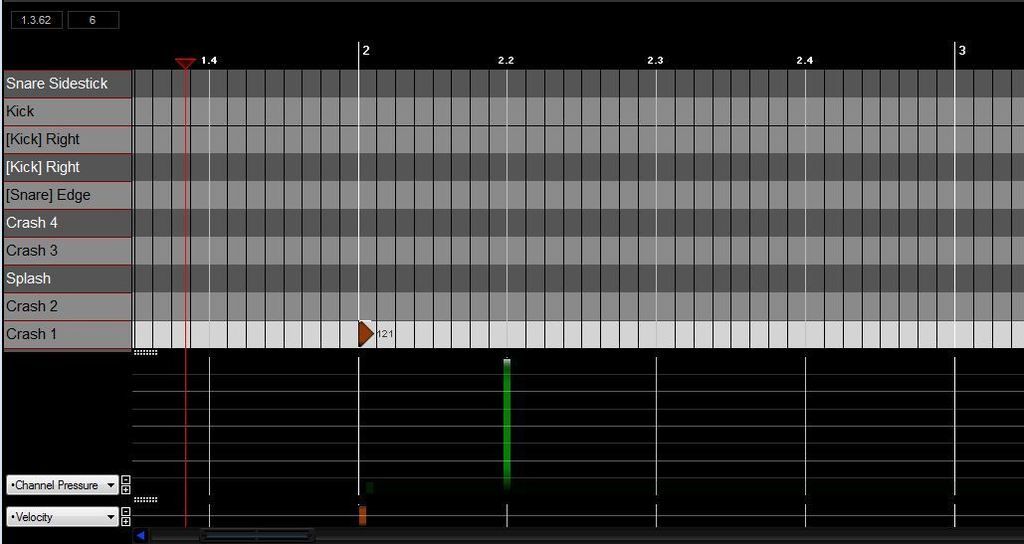The image size is (1024, 544).
Task: Select the Splash row label
Action: point(68,279)
